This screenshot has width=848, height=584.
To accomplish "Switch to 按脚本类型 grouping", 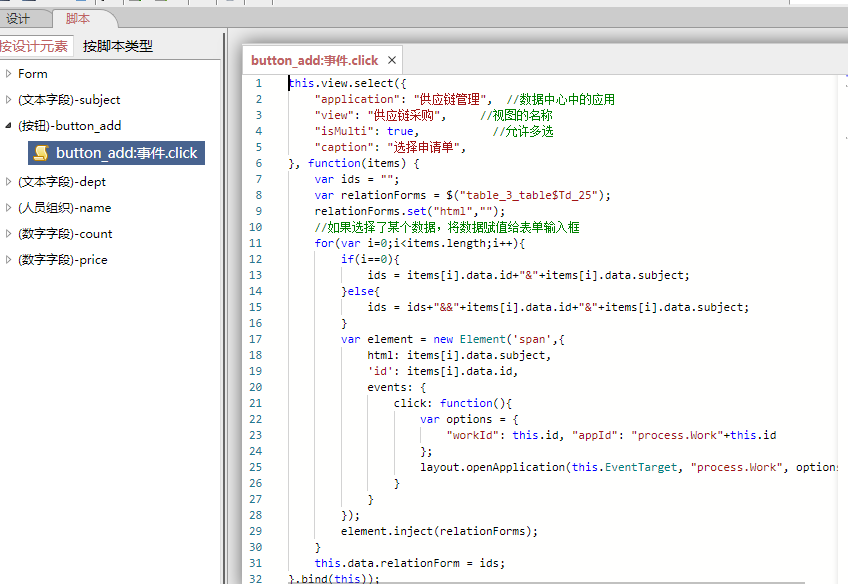I will tap(118, 46).
